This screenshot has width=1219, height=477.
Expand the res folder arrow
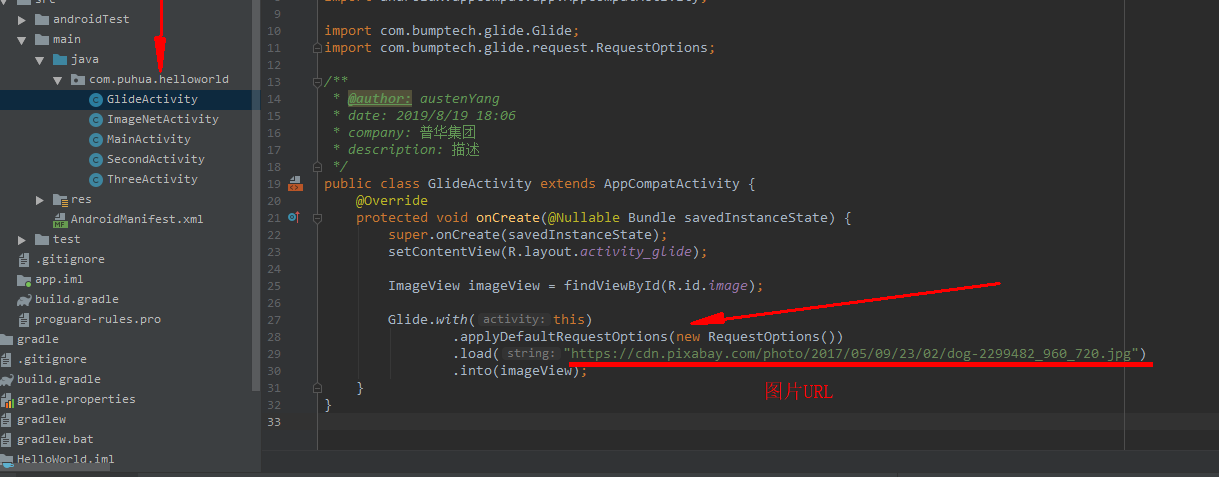tap(41, 199)
